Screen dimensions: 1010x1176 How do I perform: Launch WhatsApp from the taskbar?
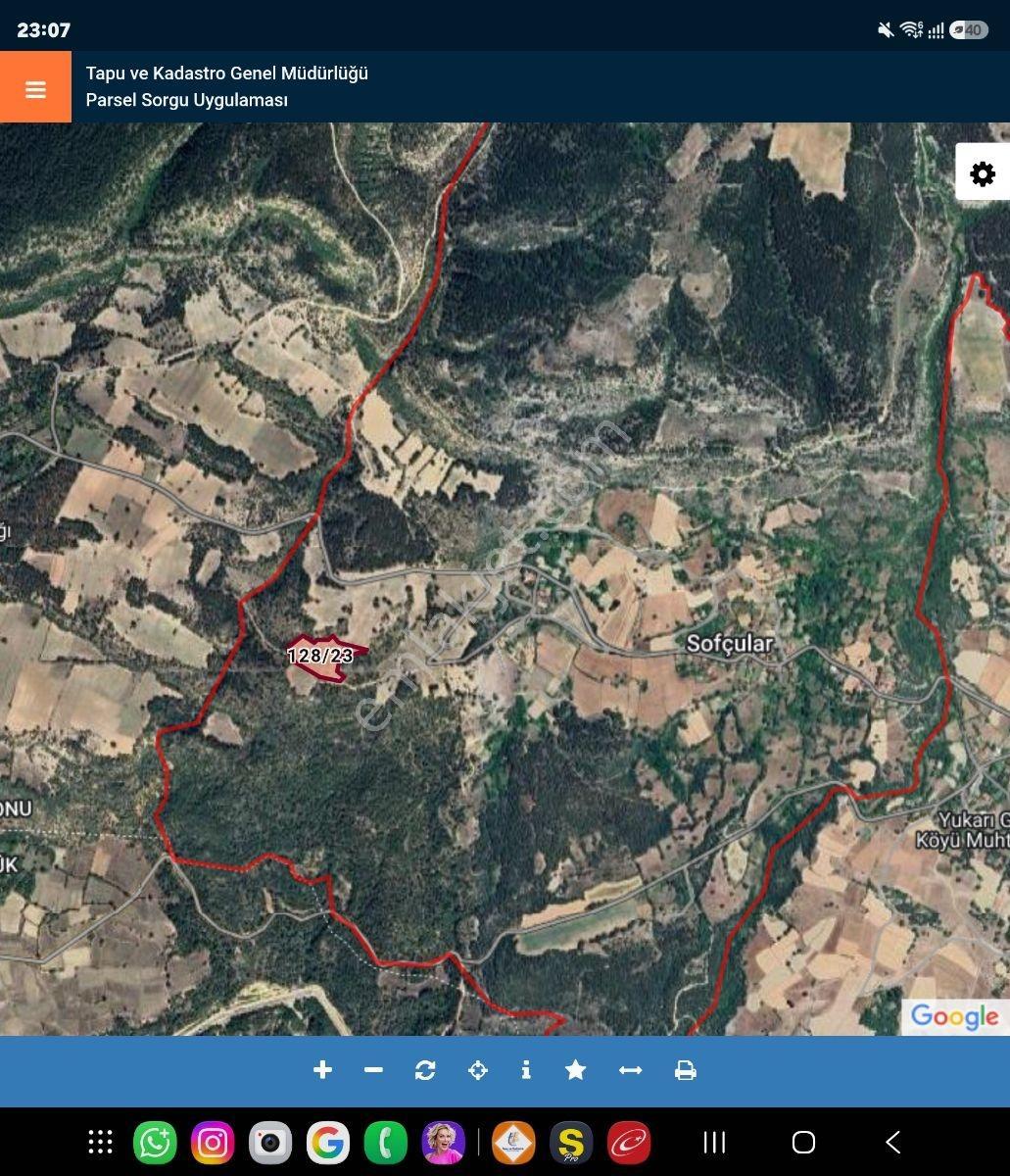[x=155, y=1143]
